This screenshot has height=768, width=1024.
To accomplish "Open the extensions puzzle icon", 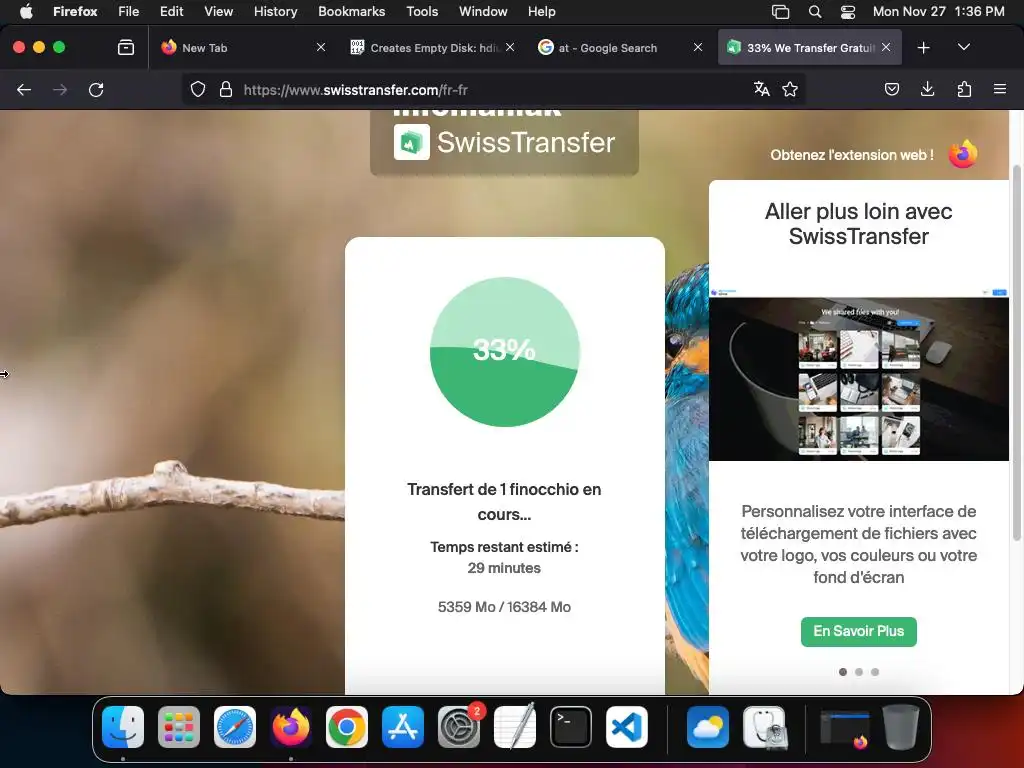I will coord(964,89).
